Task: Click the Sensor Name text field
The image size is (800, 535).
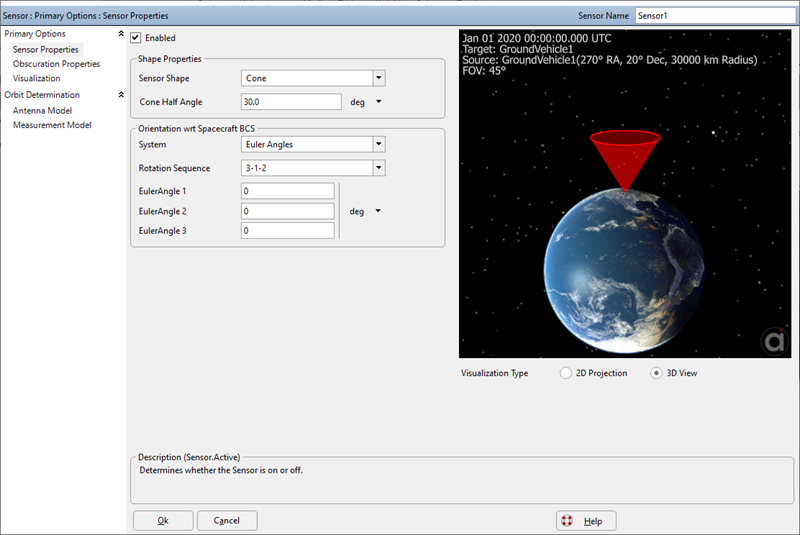Action: coord(715,15)
